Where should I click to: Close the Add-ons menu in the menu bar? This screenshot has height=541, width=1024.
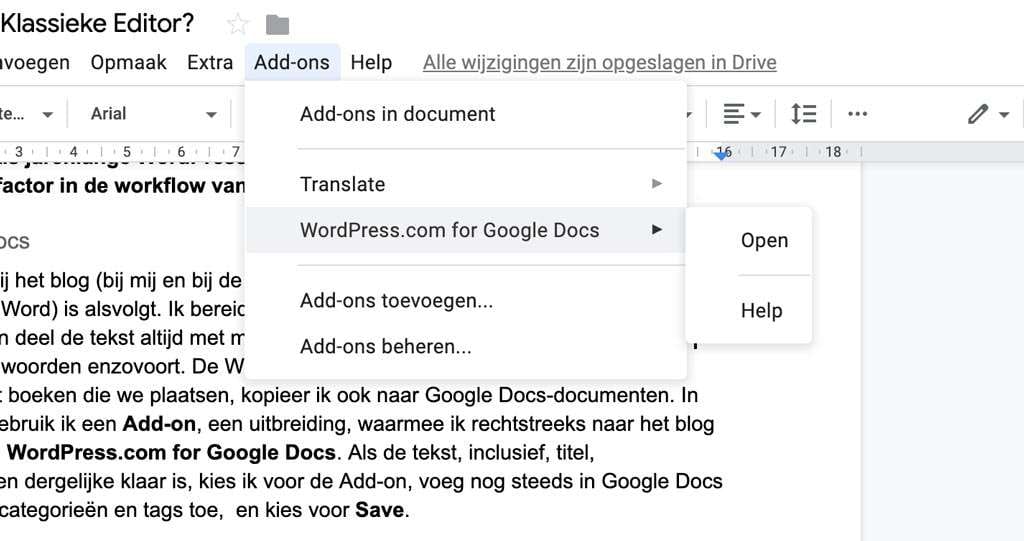pyautogui.click(x=292, y=63)
